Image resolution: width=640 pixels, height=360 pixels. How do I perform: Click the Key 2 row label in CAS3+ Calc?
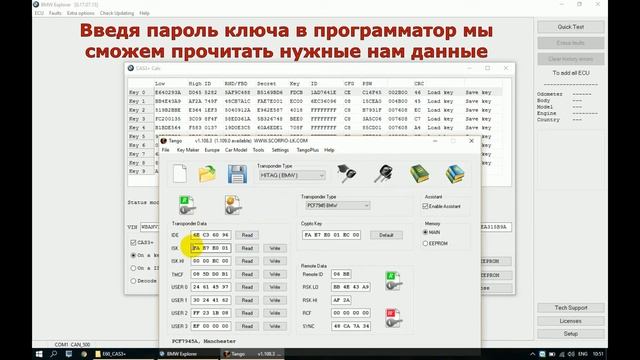tap(137, 110)
